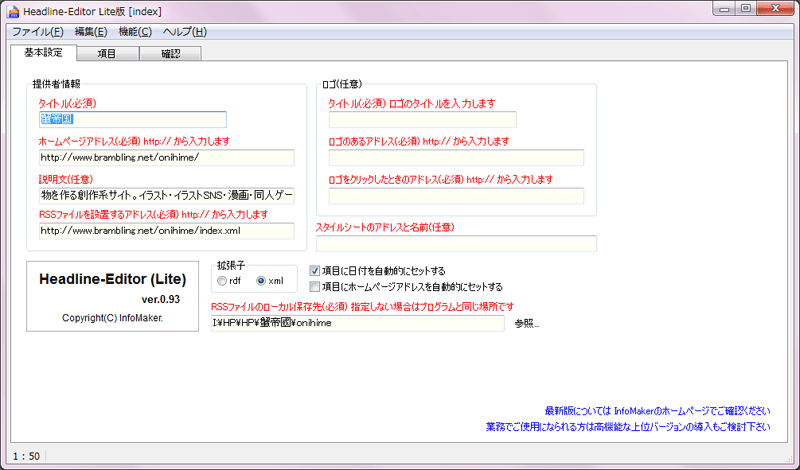
Task: Open the 機能(C) menu
Action: click(135, 32)
